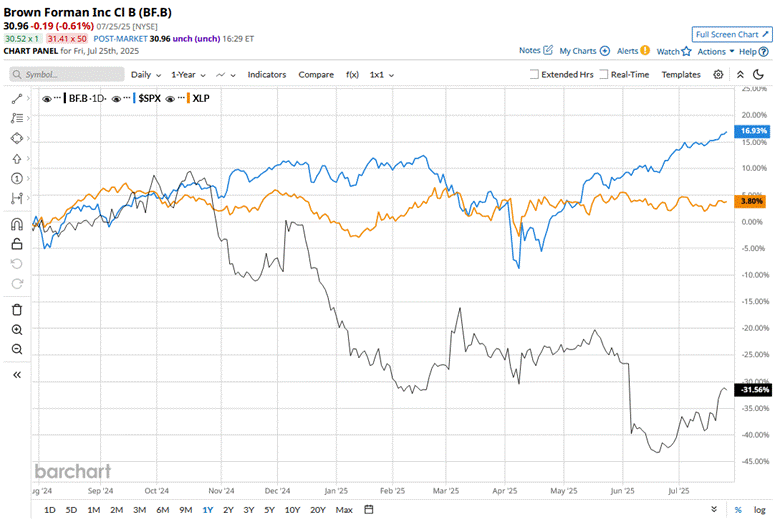Select the 5Y range tab
This screenshot has width=780, height=520.
click(x=269, y=510)
